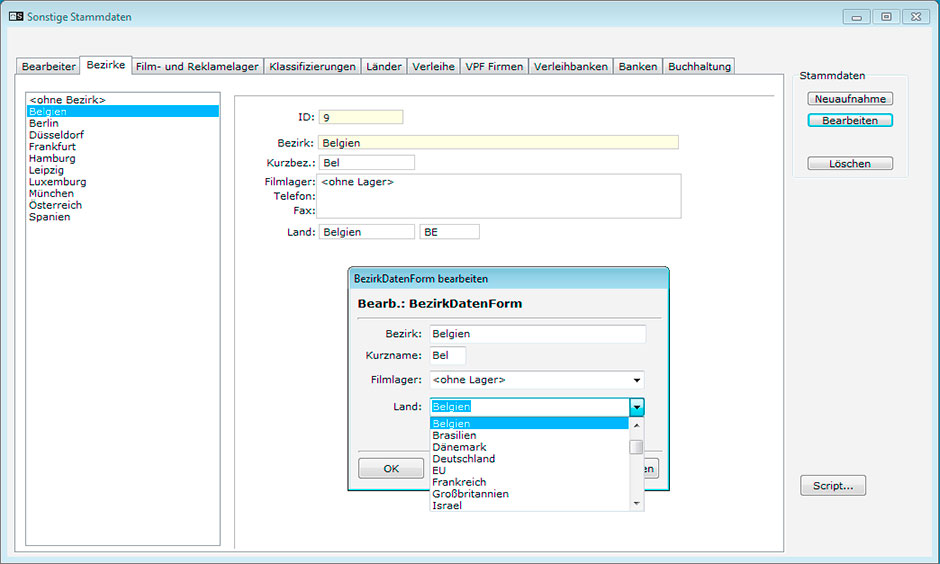
Task: Open the Filmlager dropdown arrow
Action: click(x=637, y=380)
